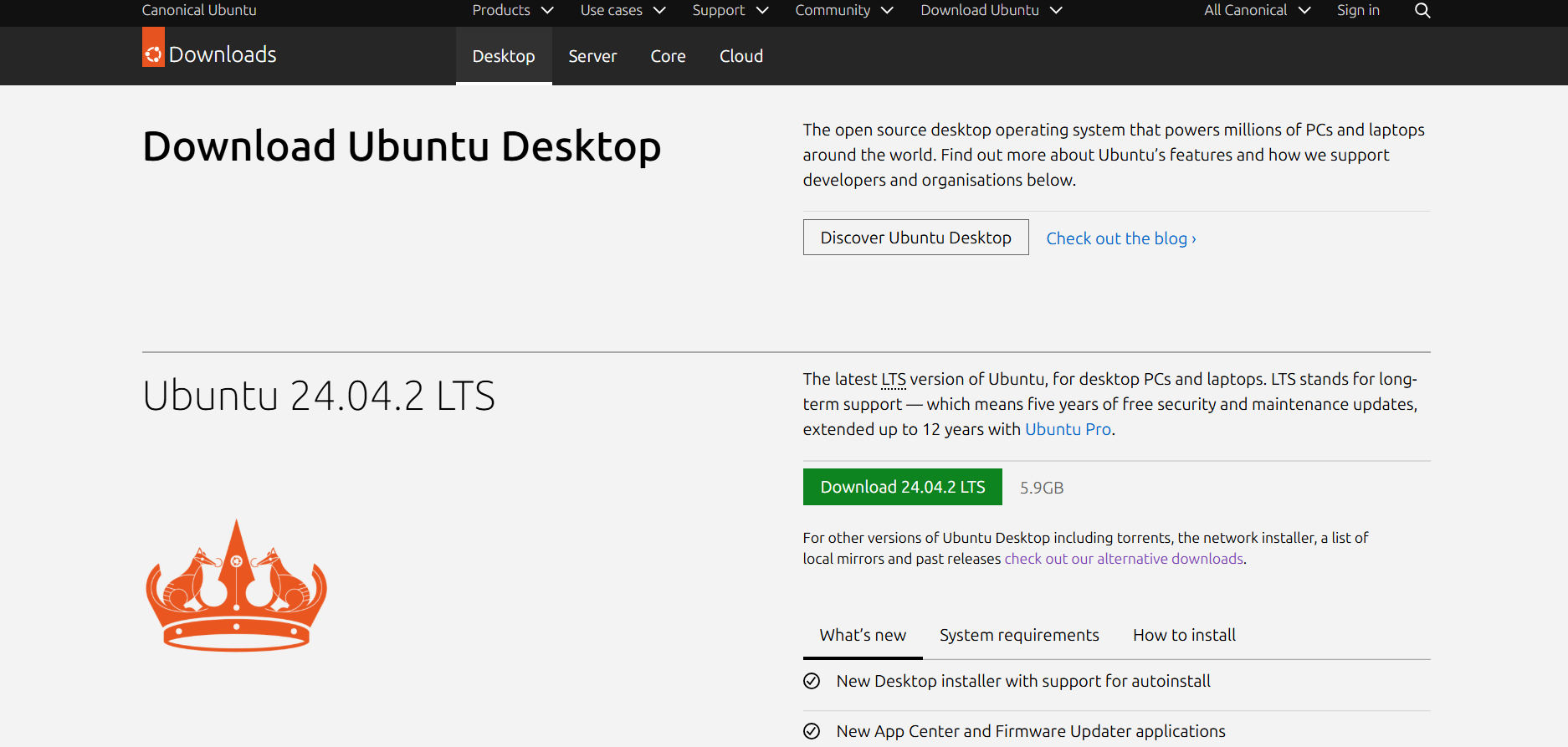Click the Download Ubuntu Desktop heading
The image size is (1568, 747).
pyautogui.click(x=402, y=146)
